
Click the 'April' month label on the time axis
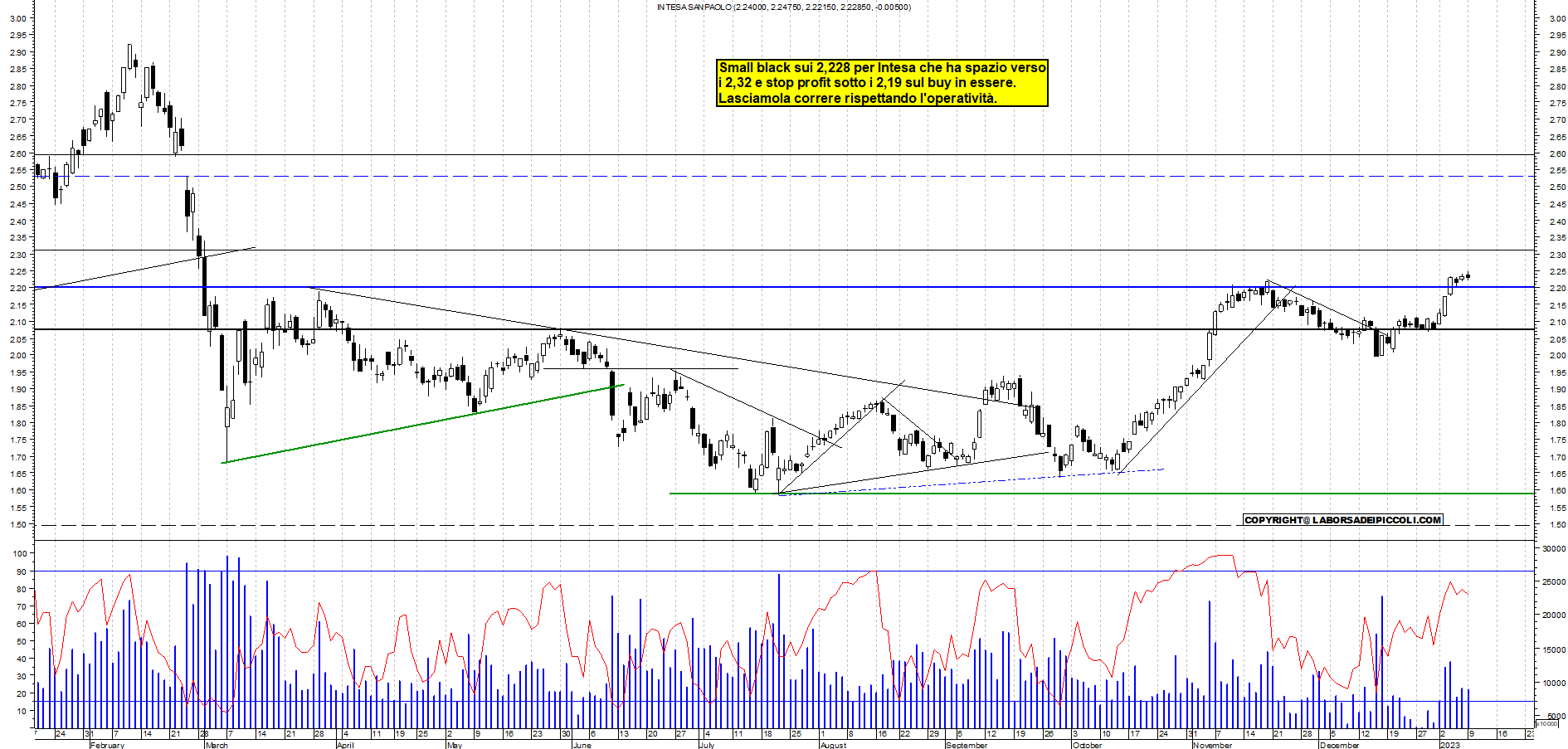pyautogui.click(x=345, y=745)
